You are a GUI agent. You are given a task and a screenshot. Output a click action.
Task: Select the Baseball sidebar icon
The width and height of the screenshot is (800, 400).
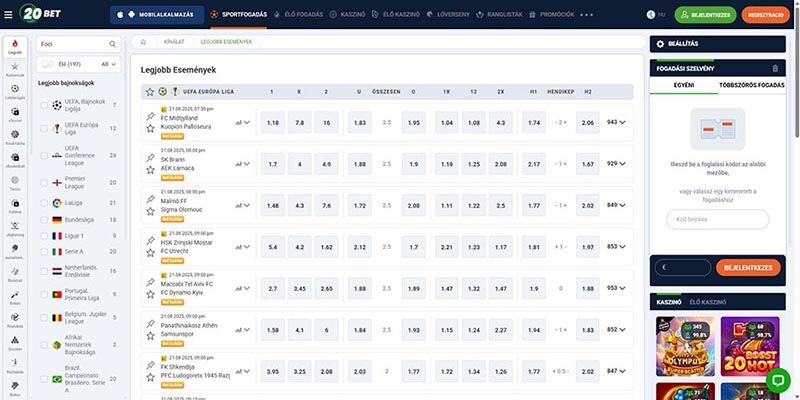(15, 274)
